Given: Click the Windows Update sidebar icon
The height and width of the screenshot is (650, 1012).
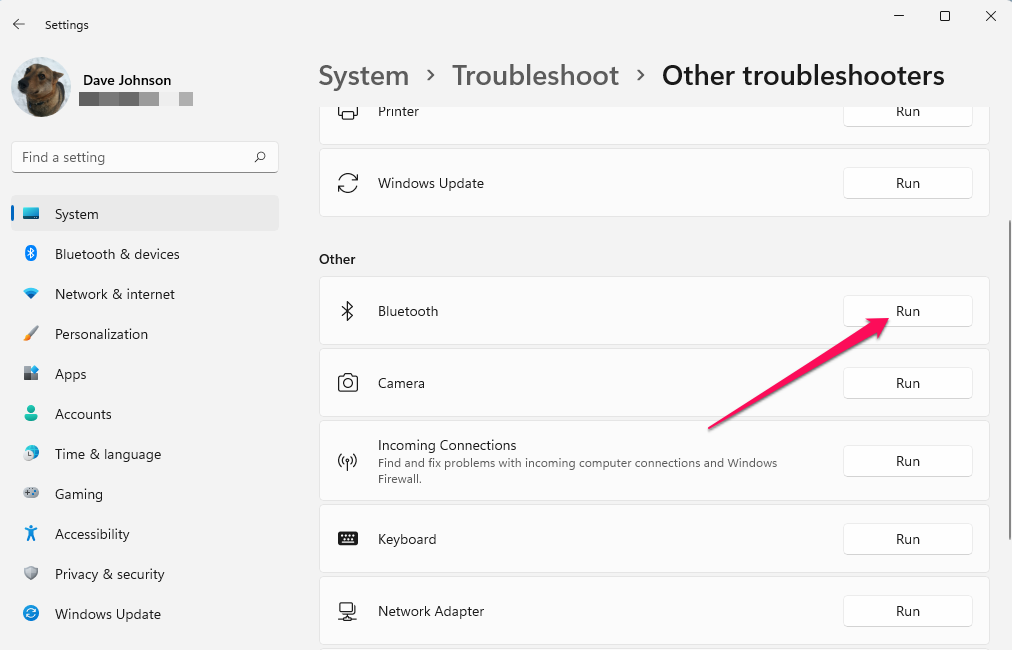Looking at the screenshot, I should pyautogui.click(x=31, y=614).
